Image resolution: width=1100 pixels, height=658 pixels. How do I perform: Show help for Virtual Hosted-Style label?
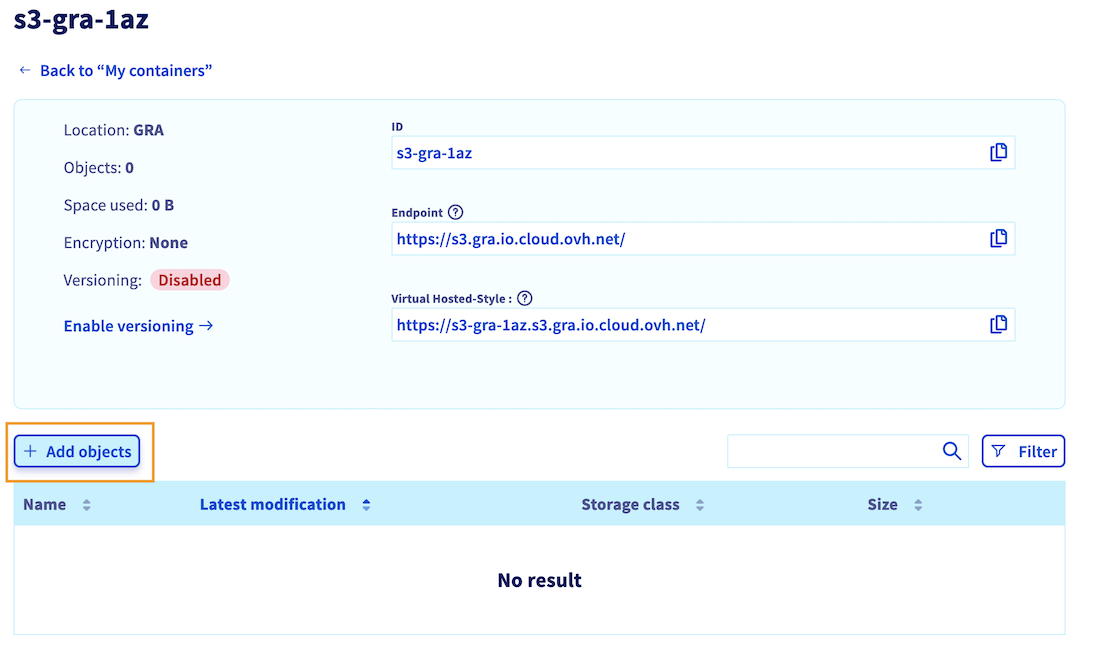coord(525,298)
